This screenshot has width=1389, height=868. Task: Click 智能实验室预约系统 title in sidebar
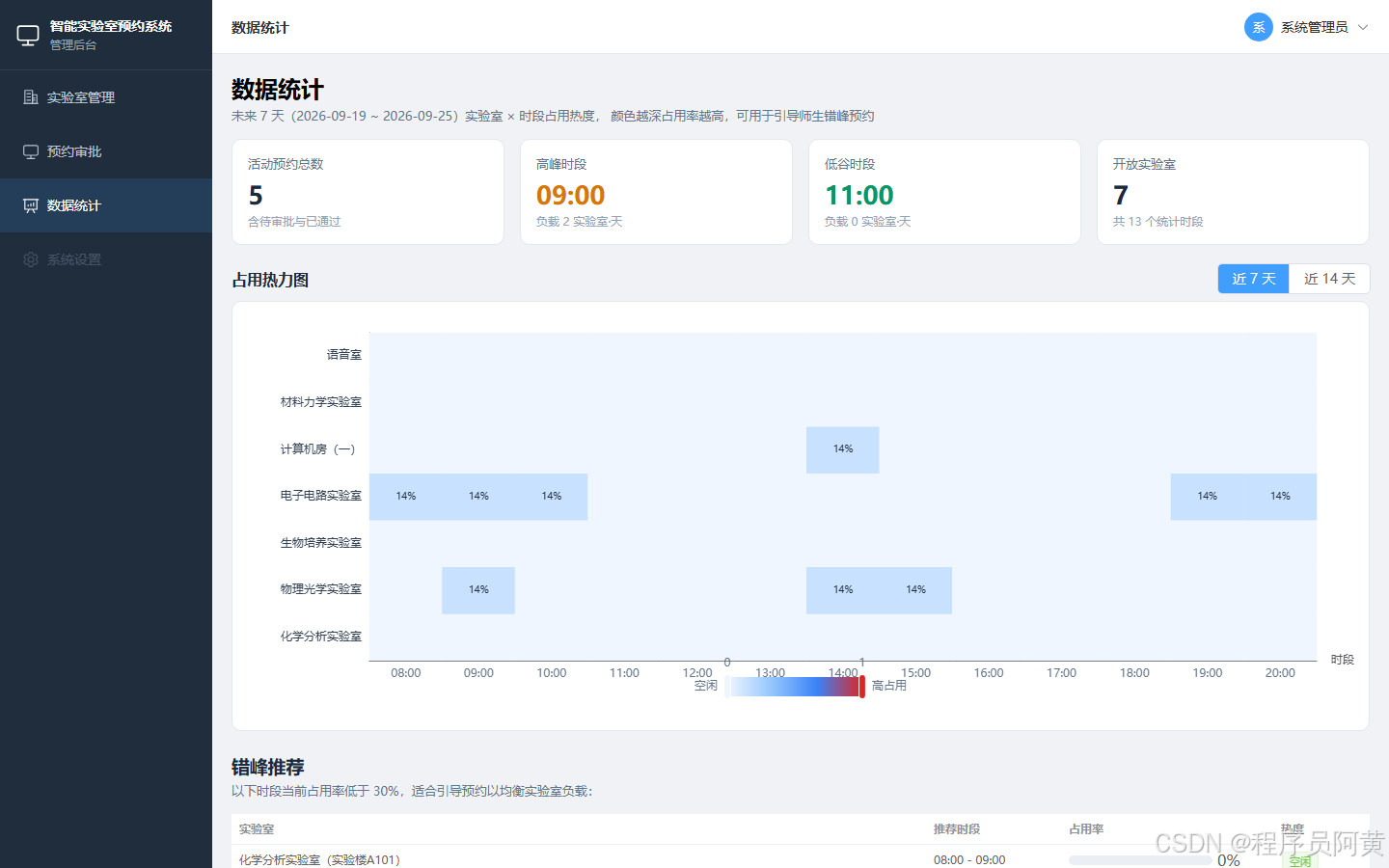pos(111,26)
